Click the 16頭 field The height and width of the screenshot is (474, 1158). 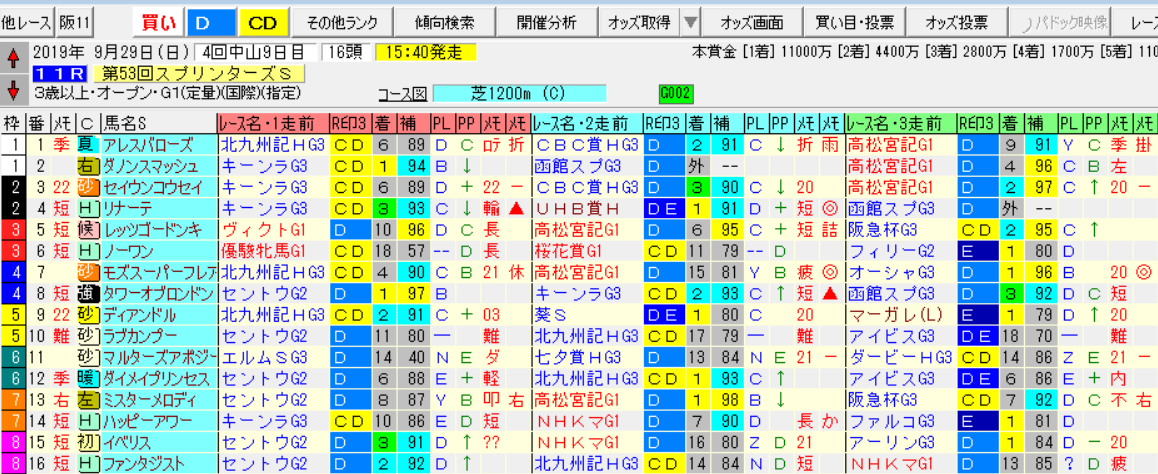click(346, 53)
